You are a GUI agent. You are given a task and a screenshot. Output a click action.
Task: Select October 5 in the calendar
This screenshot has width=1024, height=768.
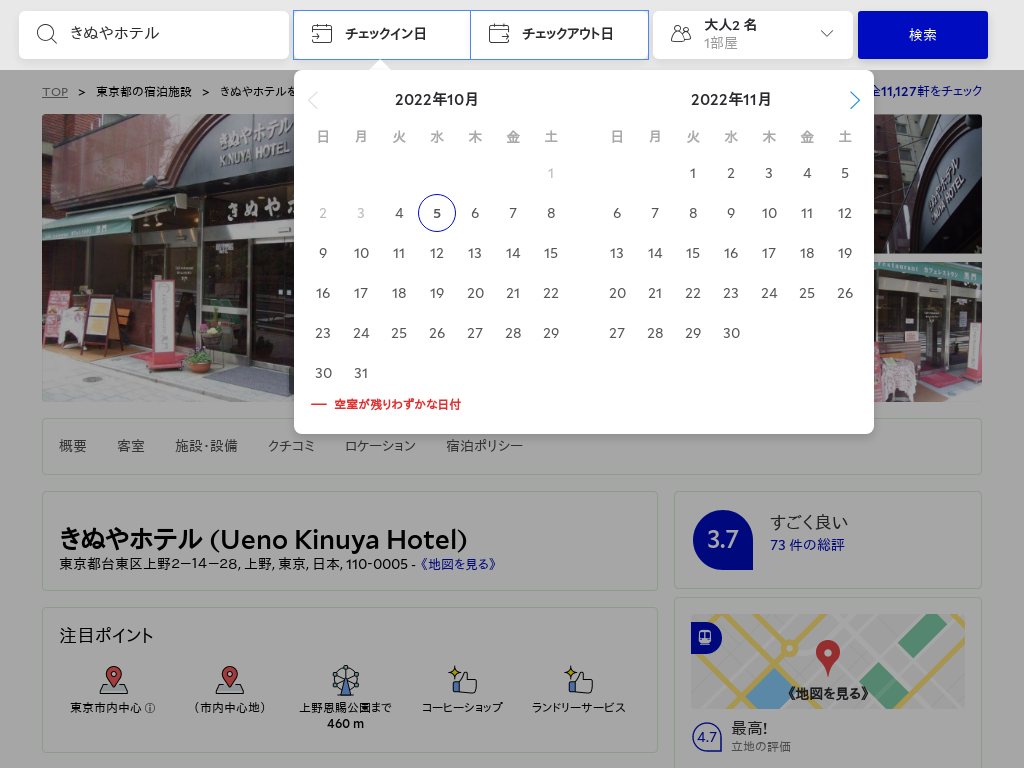pyautogui.click(x=437, y=213)
